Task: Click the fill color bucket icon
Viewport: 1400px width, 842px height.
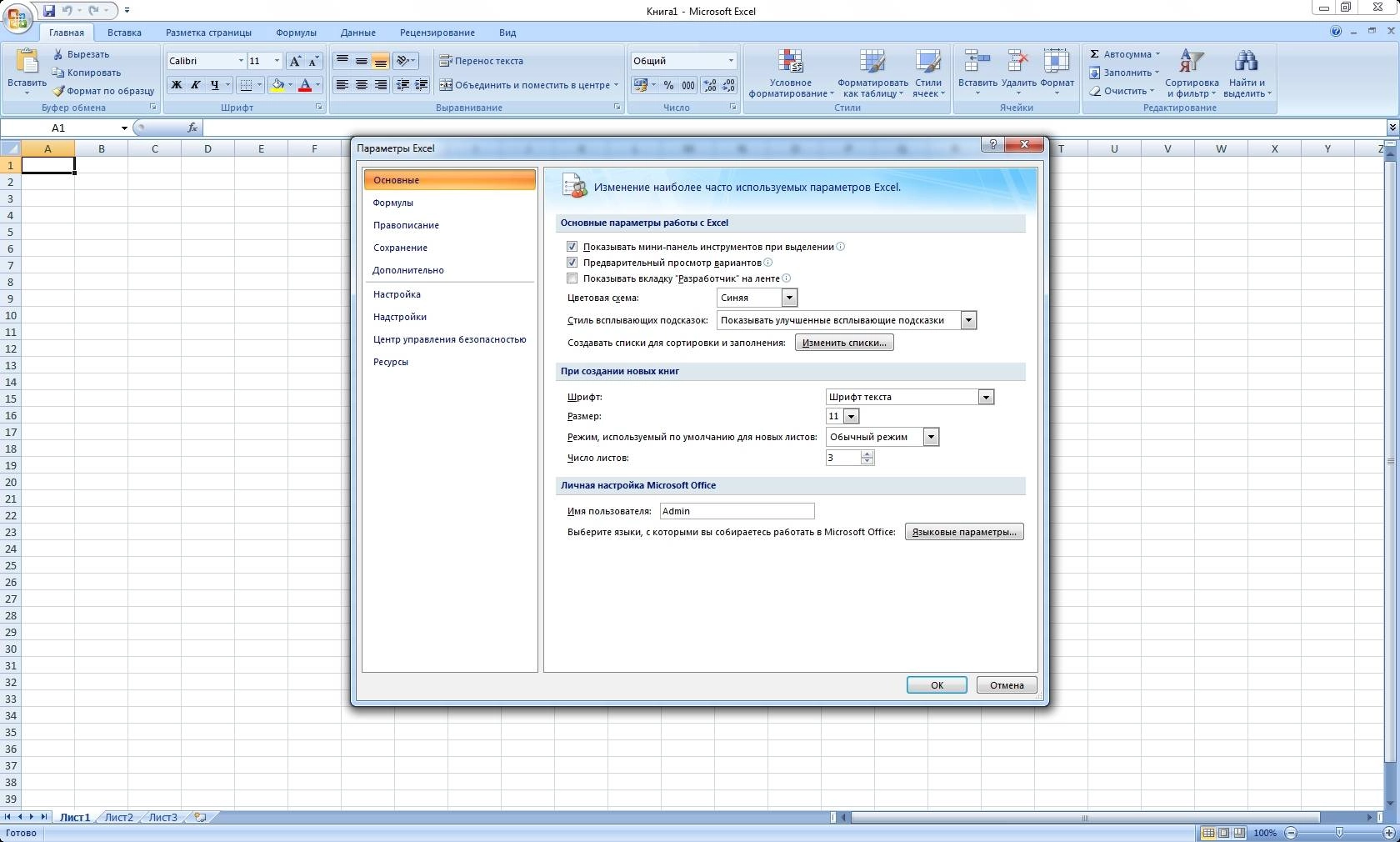Action: pos(277,85)
